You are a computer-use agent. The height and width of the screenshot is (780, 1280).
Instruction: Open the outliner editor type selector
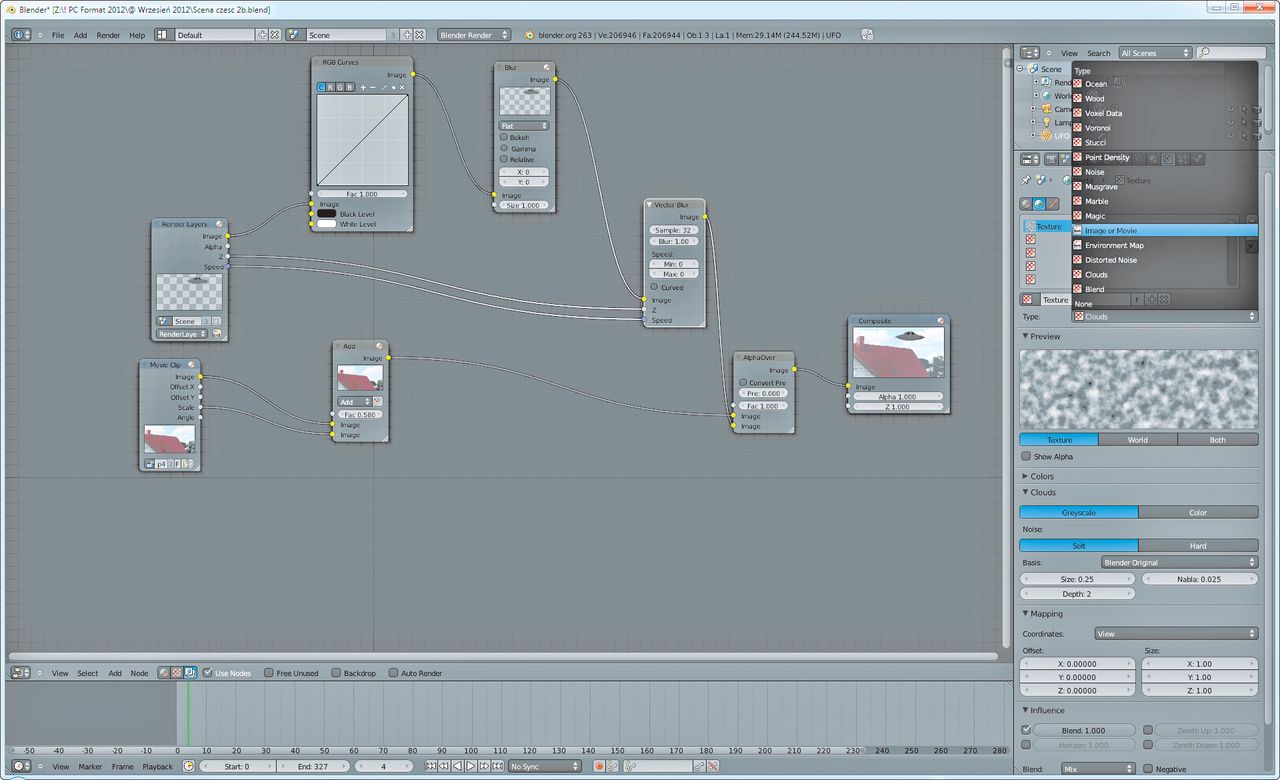click(1030, 52)
